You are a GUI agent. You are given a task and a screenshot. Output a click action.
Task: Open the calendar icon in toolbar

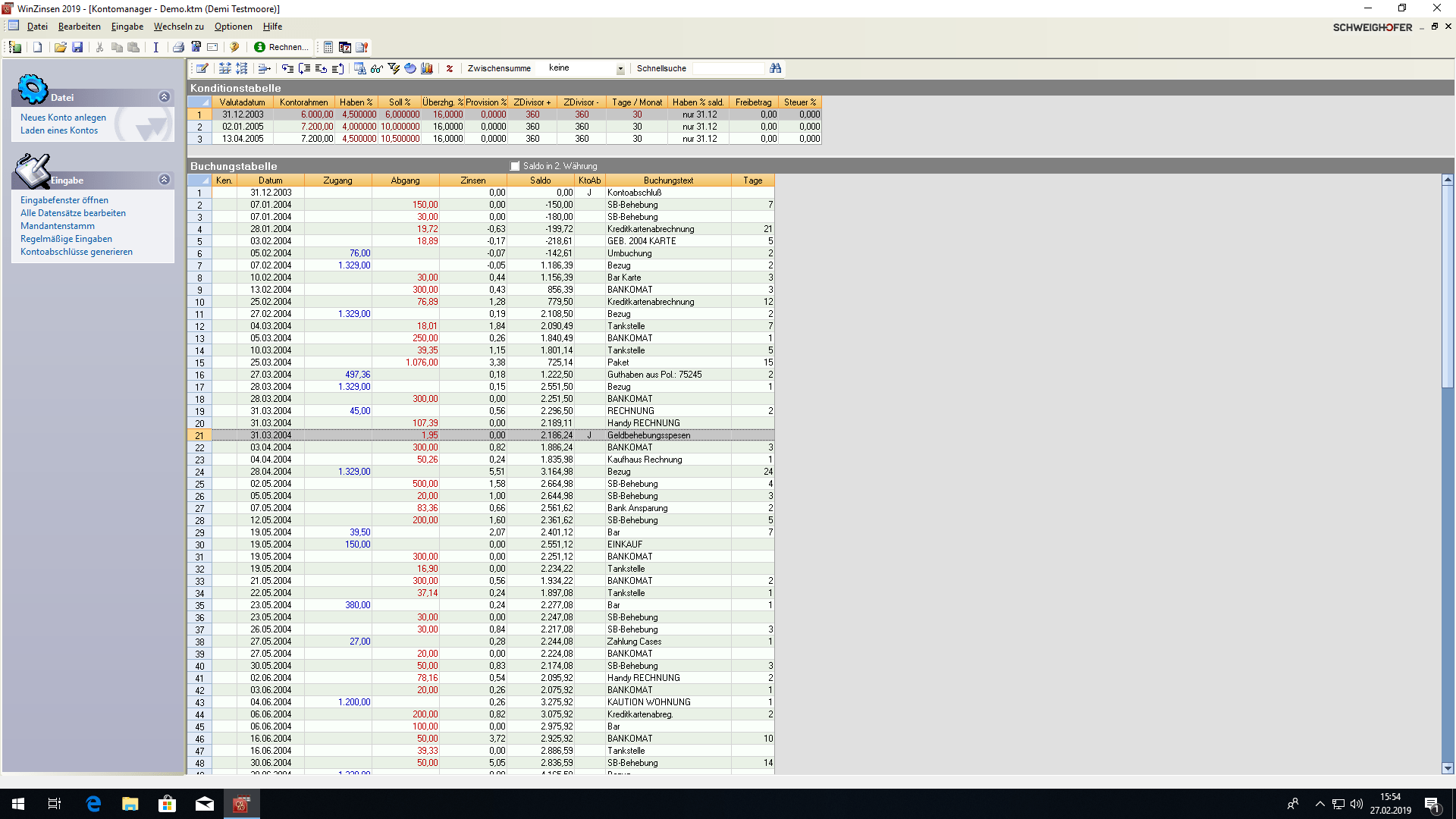(345, 47)
